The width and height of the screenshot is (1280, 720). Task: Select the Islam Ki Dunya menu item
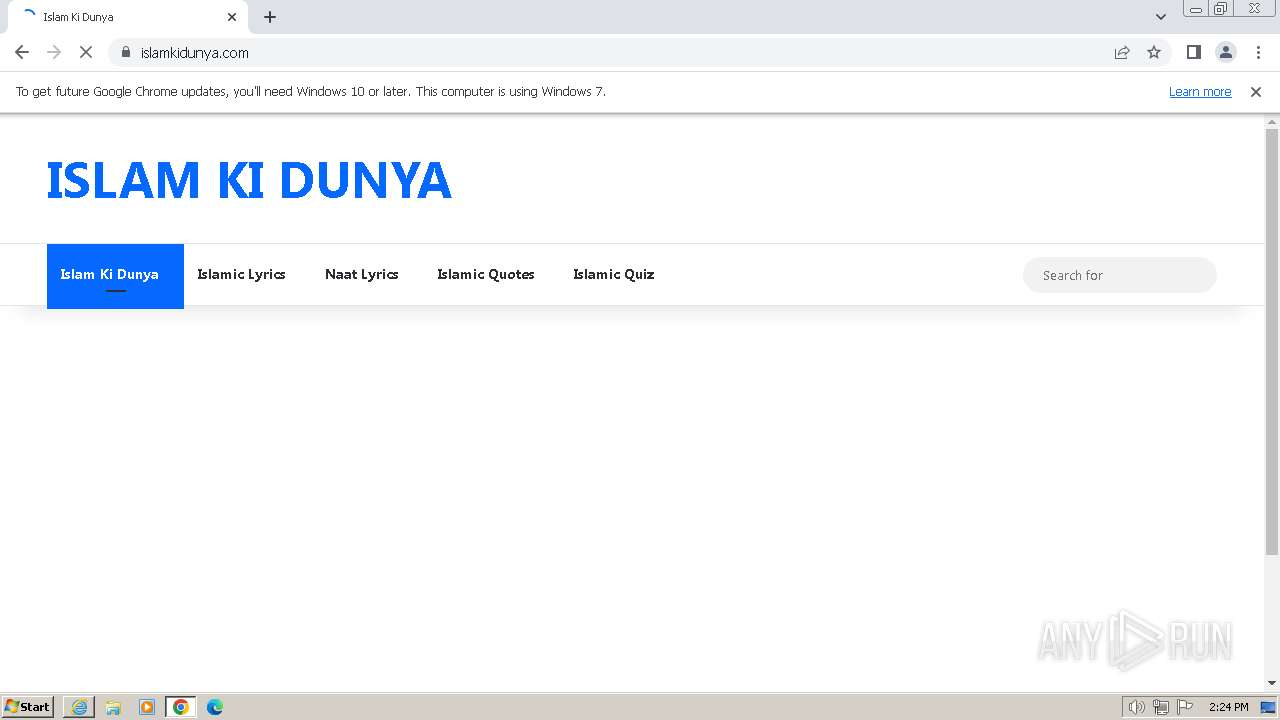[115, 275]
